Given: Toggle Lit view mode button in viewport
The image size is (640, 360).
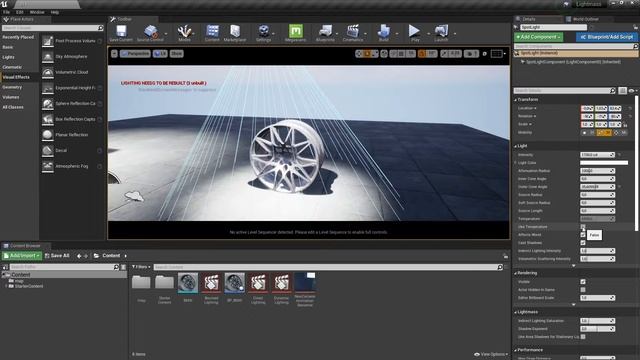Looking at the screenshot, I should pyautogui.click(x=160, y=53).
